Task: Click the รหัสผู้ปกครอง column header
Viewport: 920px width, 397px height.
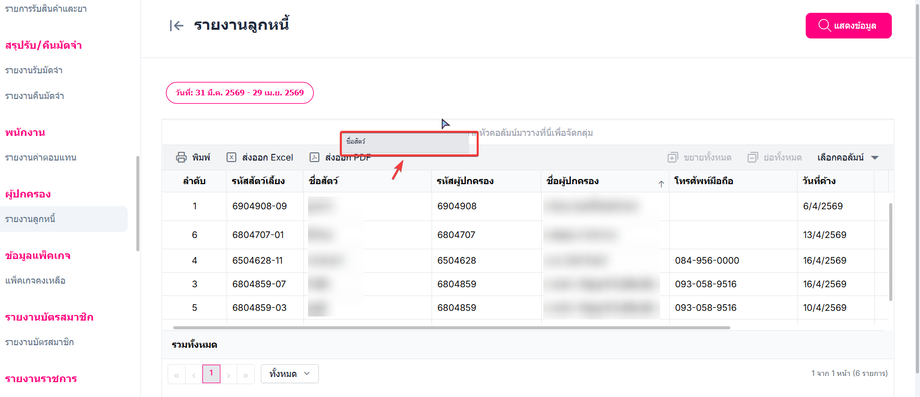Action: tap(486, 182)
